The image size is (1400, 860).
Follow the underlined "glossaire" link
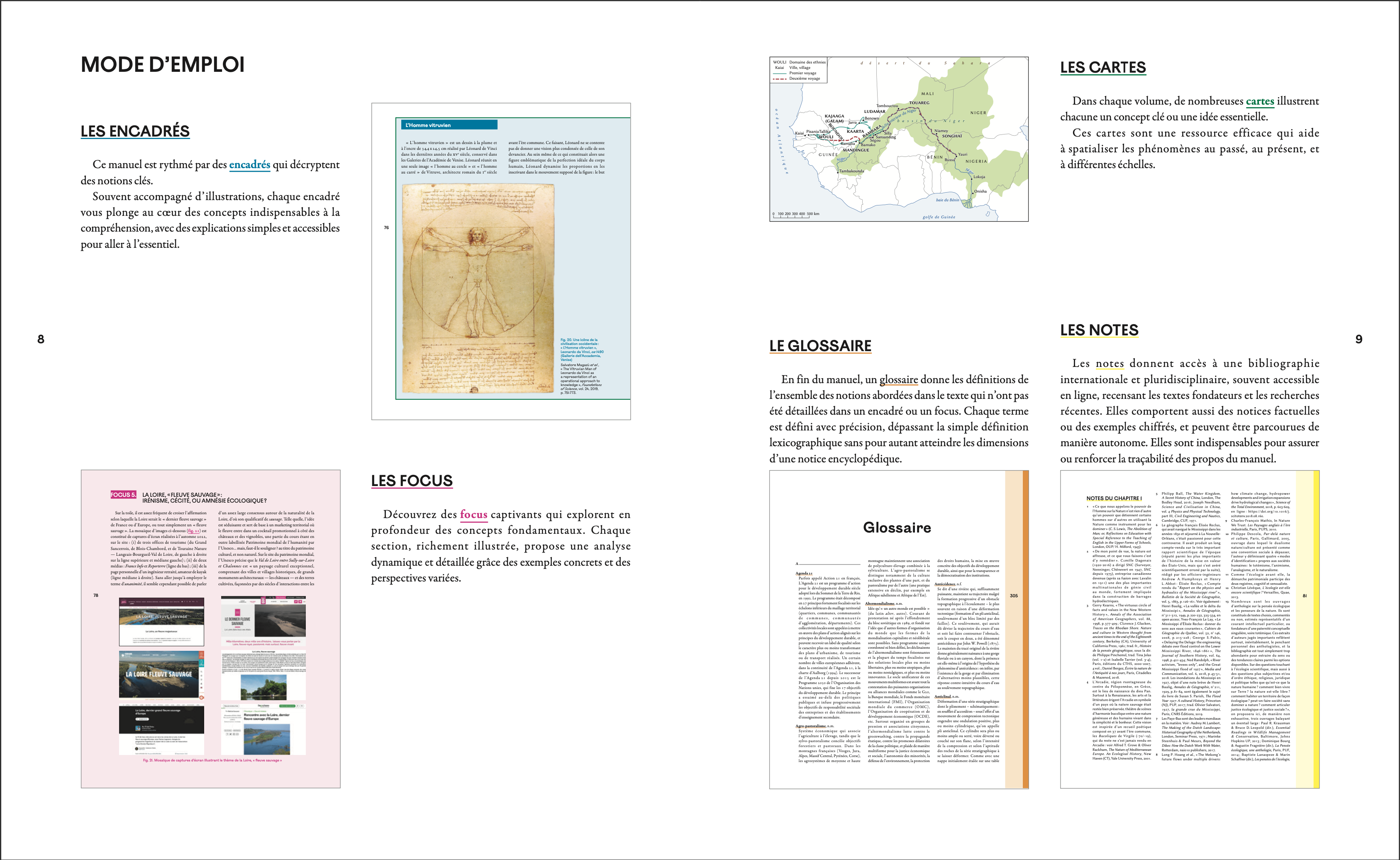(x=898, y=380)
